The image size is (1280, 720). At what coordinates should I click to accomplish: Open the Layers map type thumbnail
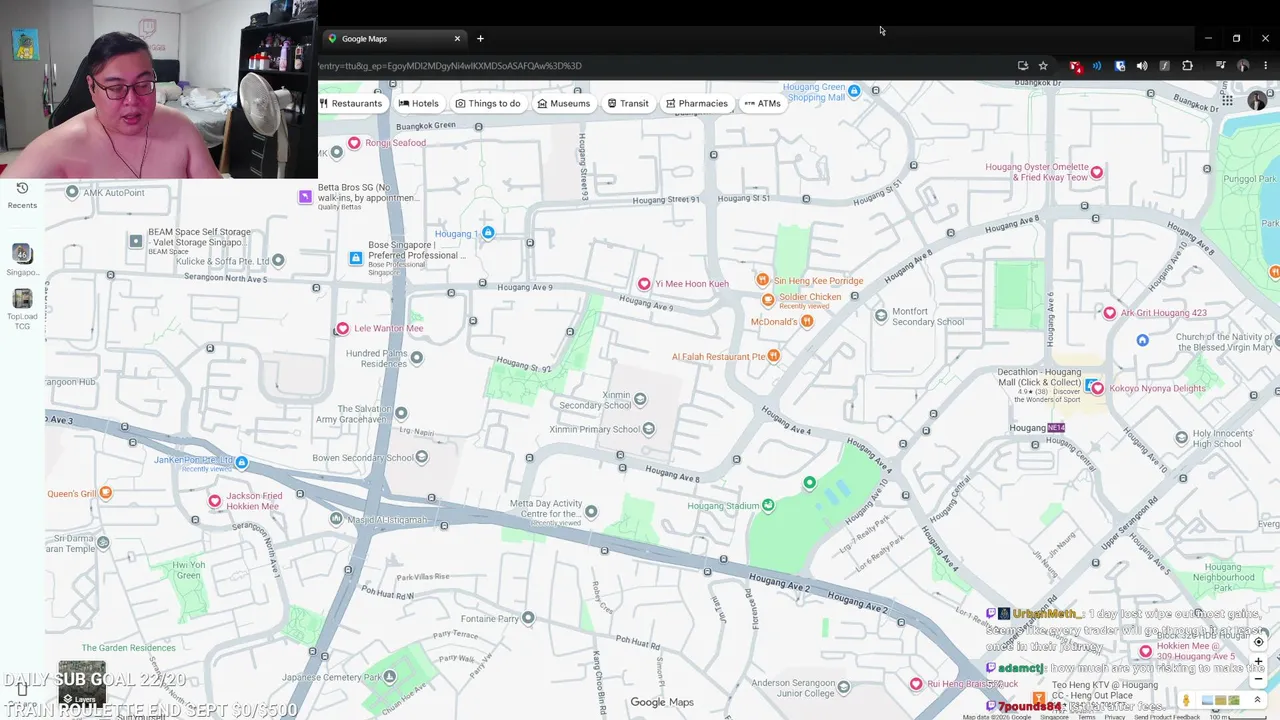(82, 683)
